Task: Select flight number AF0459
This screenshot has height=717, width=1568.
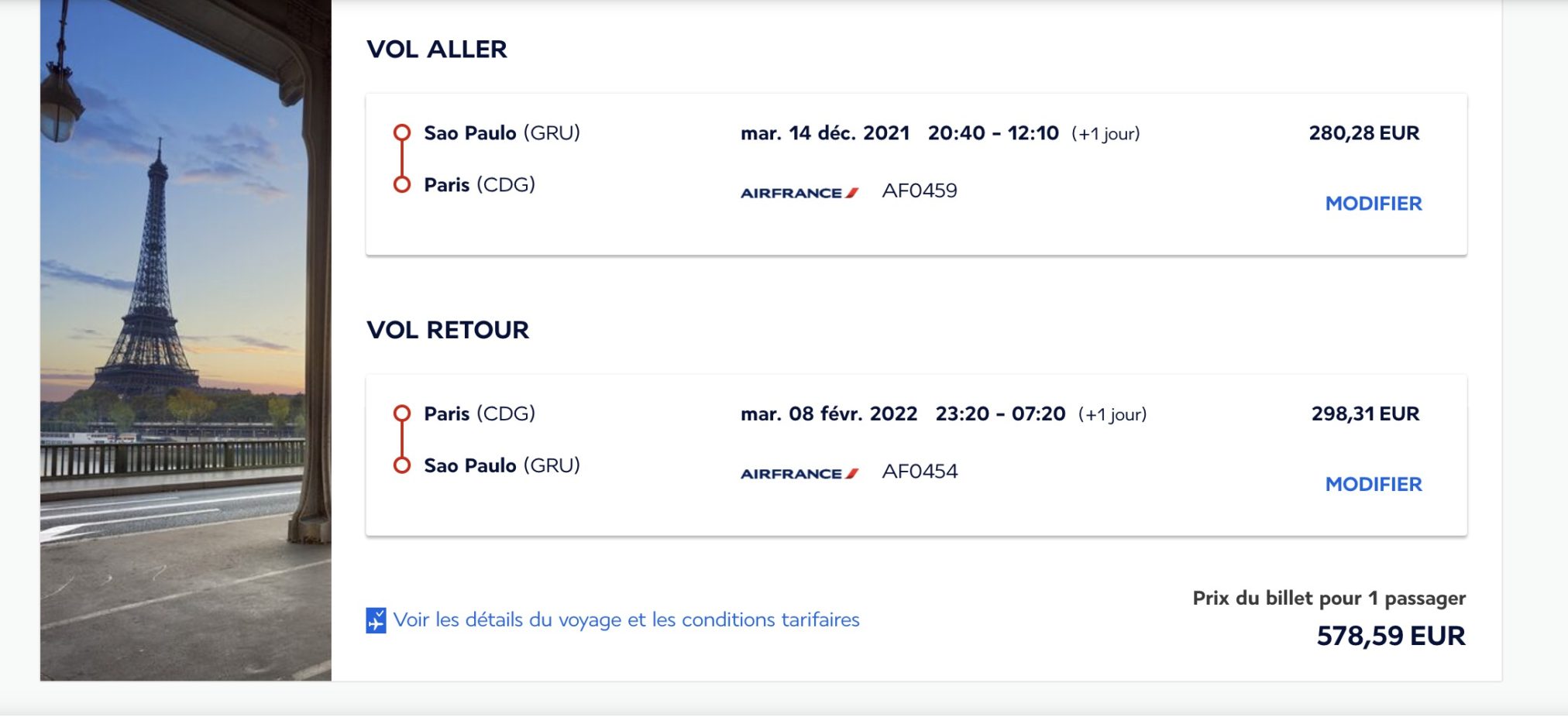Action: 920,191
